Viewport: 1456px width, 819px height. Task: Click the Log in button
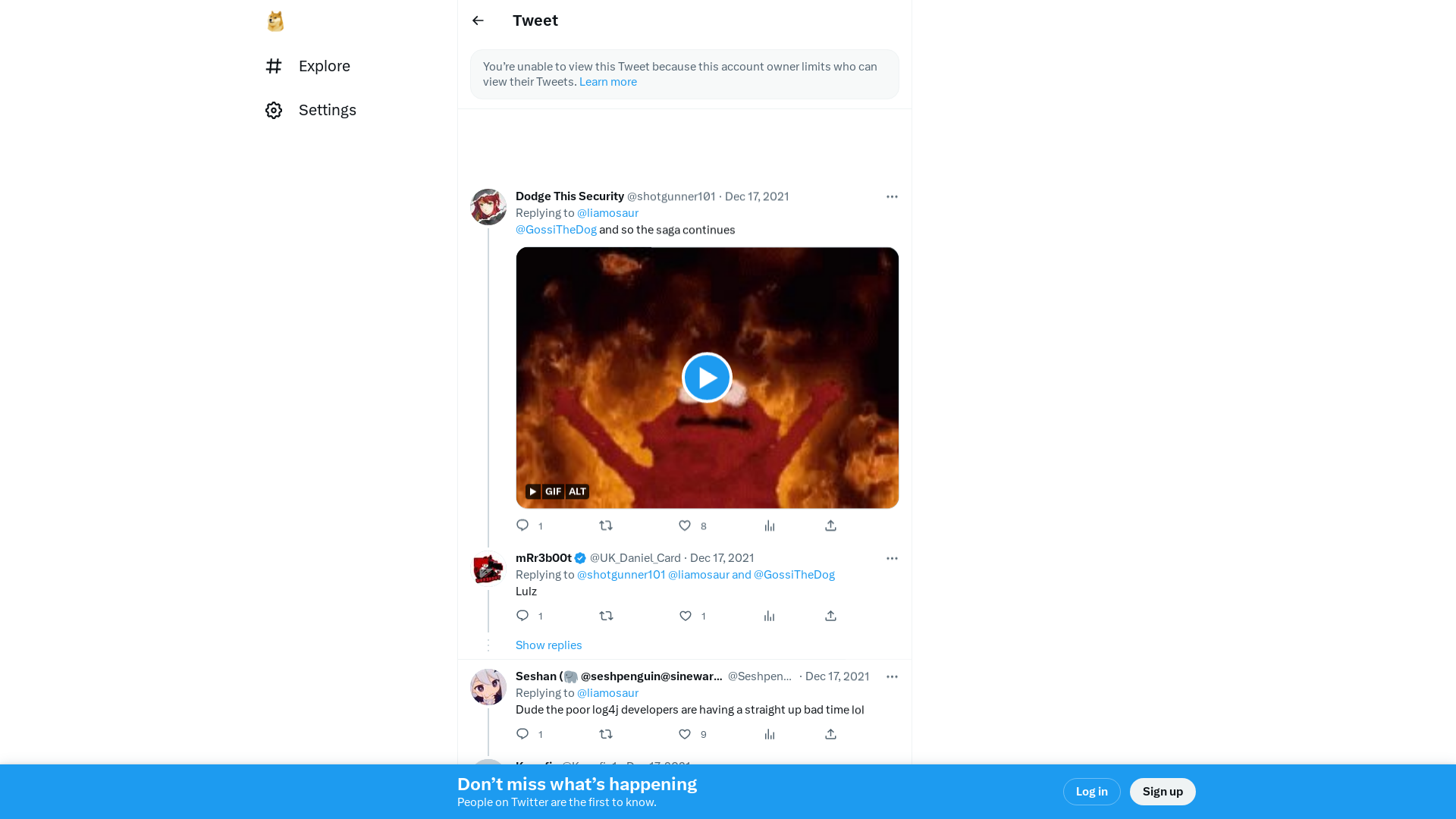[x=1092, y=792]
